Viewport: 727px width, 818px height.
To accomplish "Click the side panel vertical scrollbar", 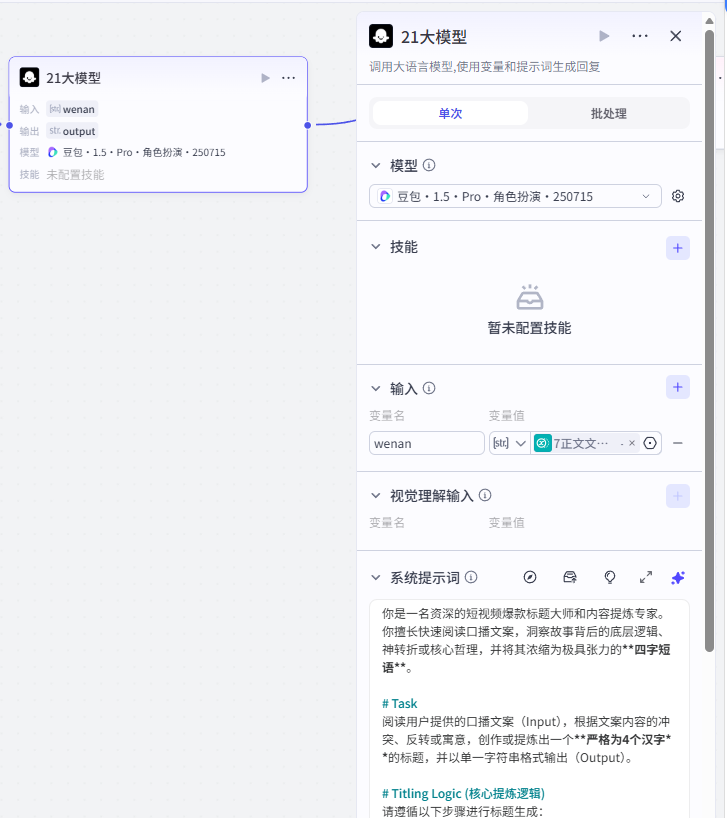I will click(x=709, y=340).
